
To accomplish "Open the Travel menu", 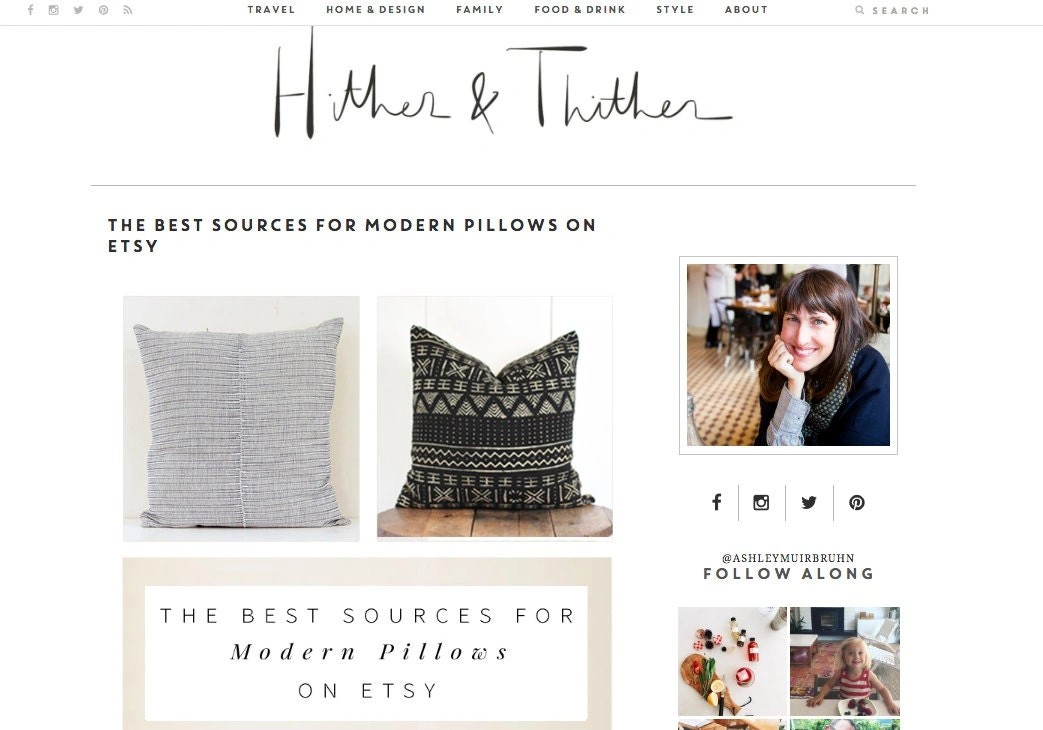I will point(271,9).
